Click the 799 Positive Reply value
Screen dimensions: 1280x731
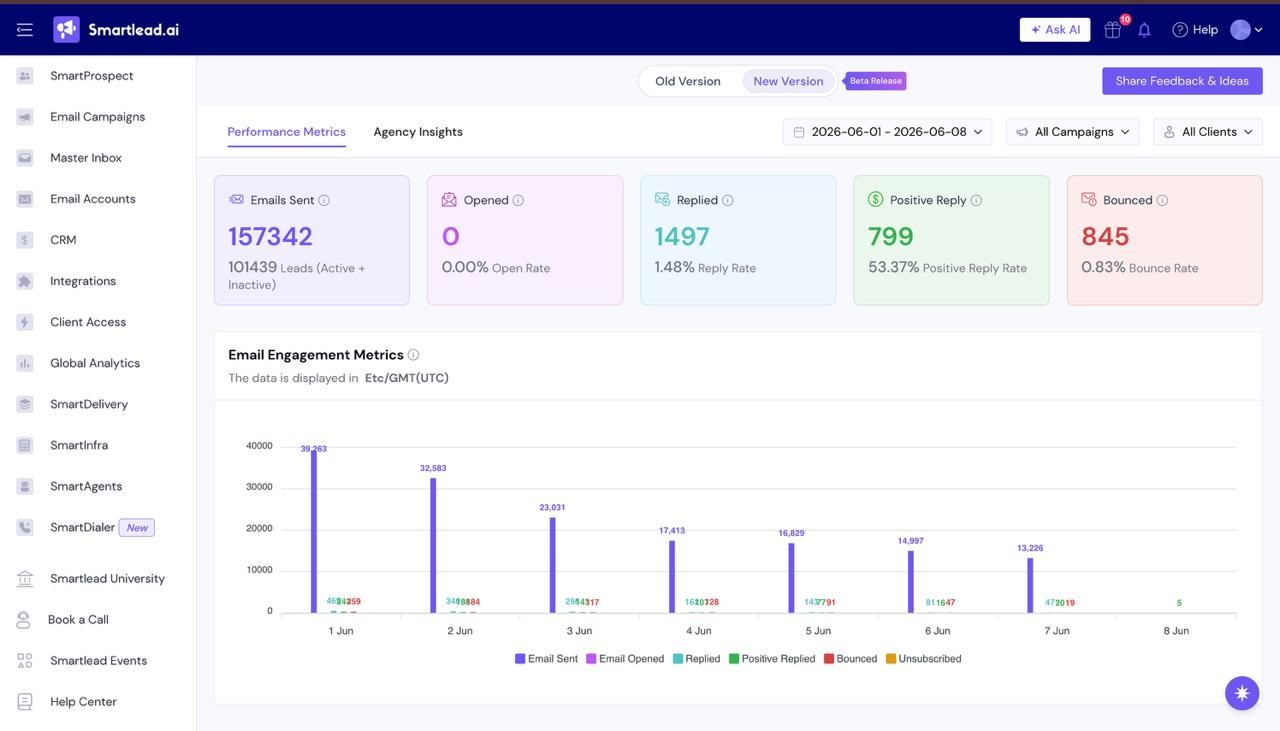point(891,237)
